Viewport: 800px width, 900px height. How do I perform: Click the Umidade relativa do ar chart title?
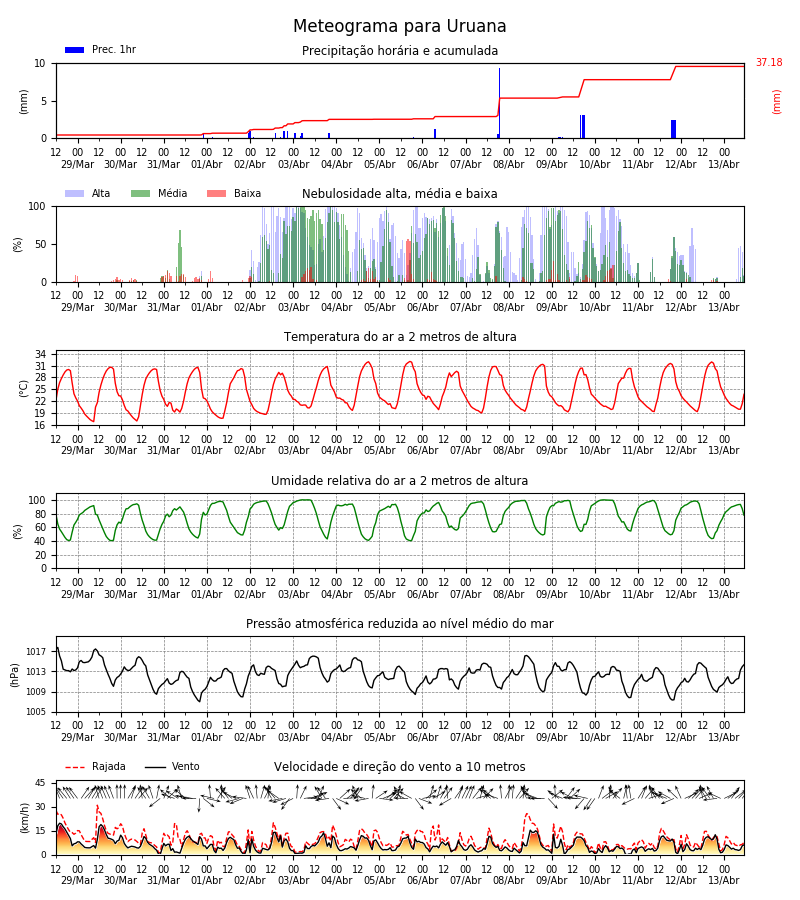(x=399, y=480)
